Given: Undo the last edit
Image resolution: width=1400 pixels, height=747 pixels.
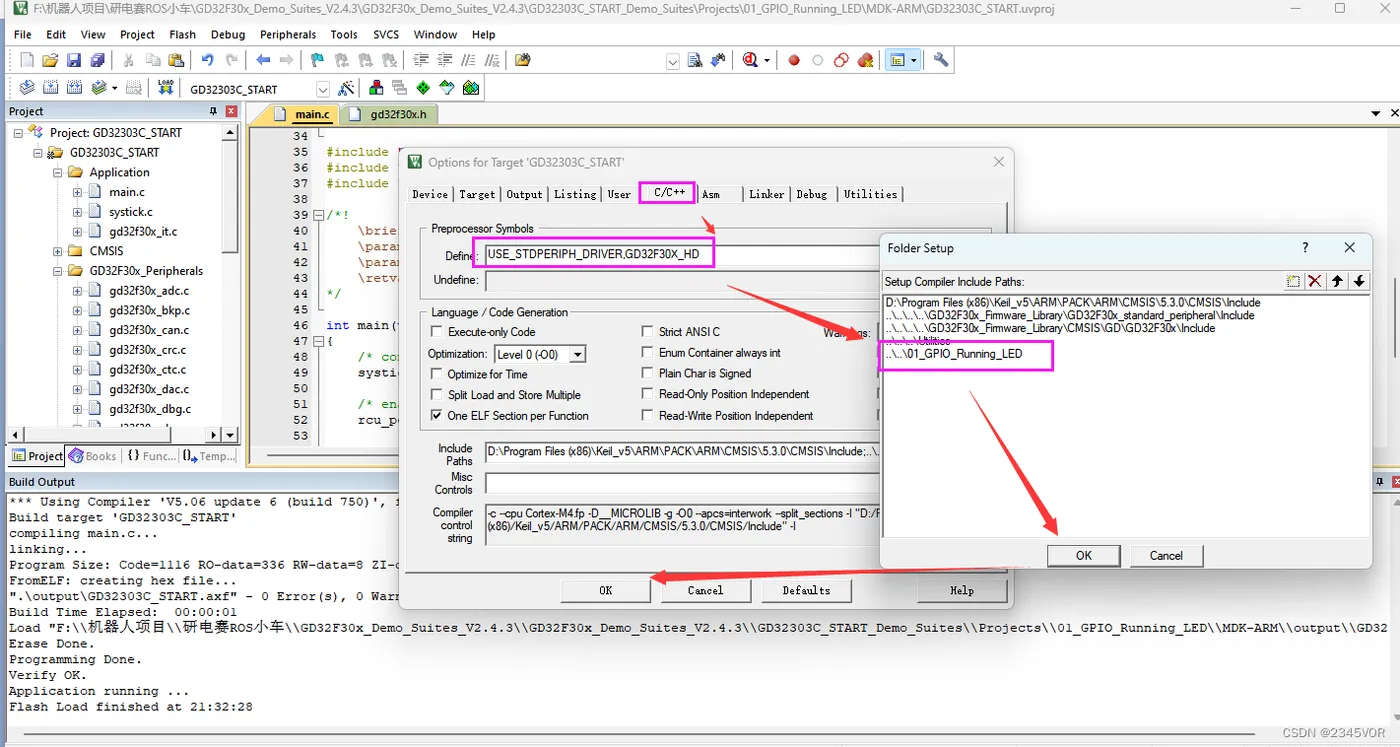Looking at the screenshot, I should click(207, 60).
